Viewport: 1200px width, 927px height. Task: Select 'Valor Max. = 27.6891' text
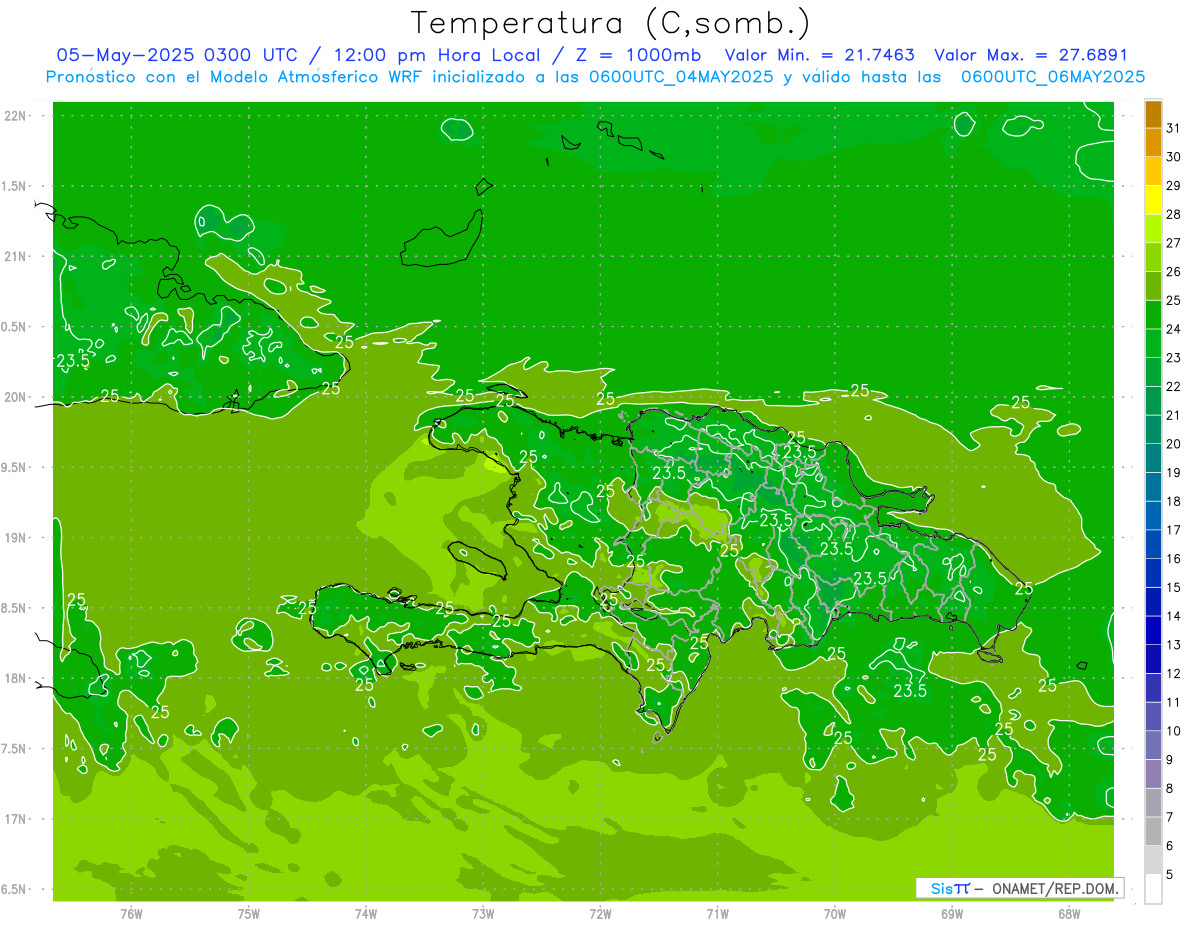click(1031, 55)
